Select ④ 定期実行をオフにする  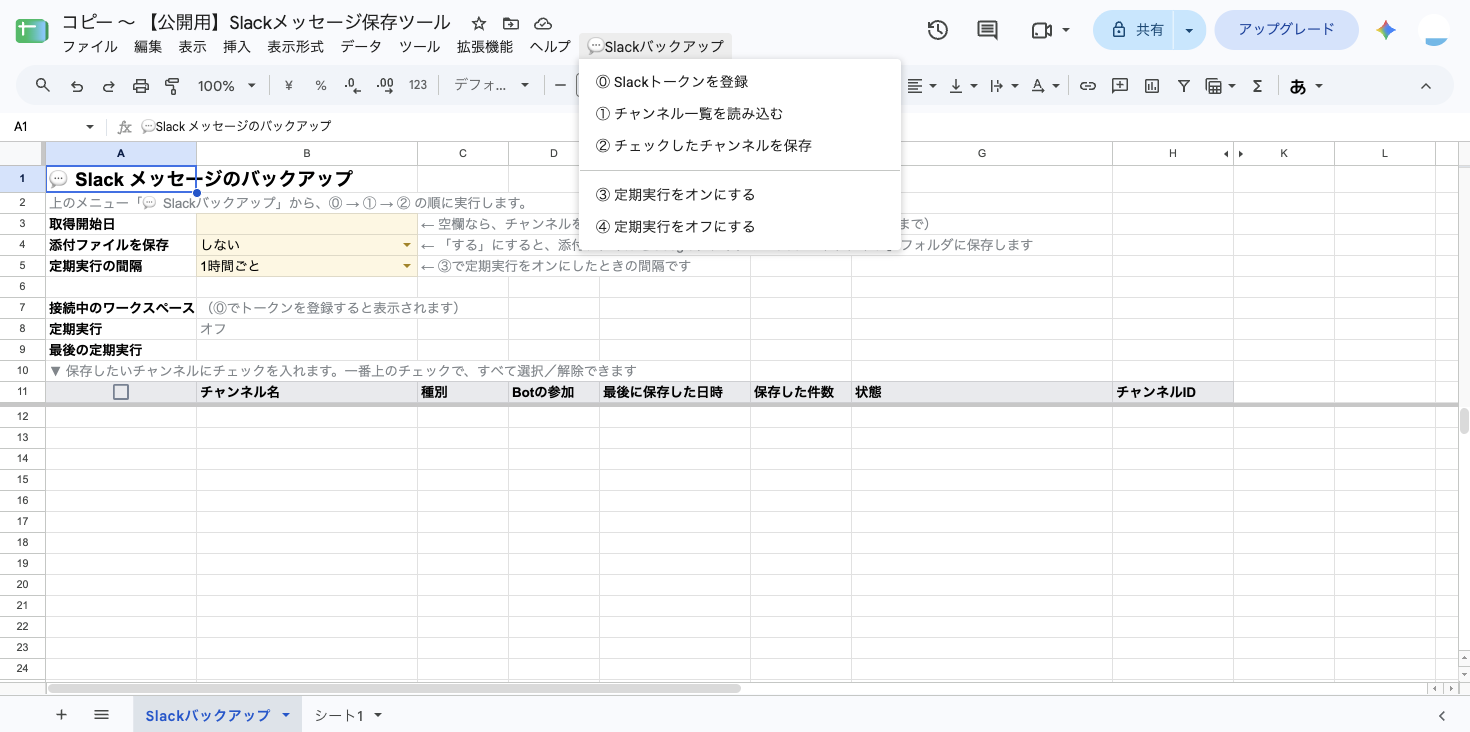tap(740, 227)
